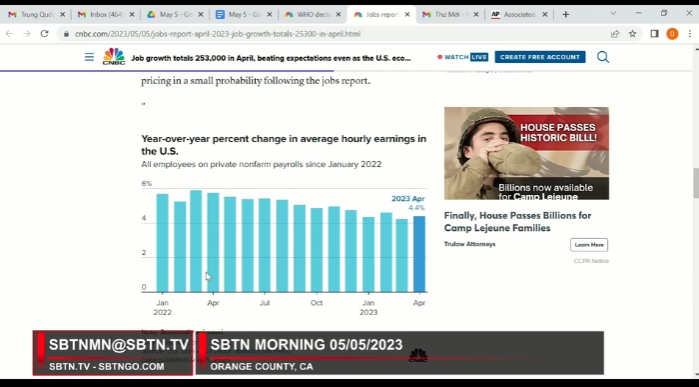Viewport: 699px width, 387px height.
Task: Open the CNBC site search magnifier
Action: click(x=603, y=57)
